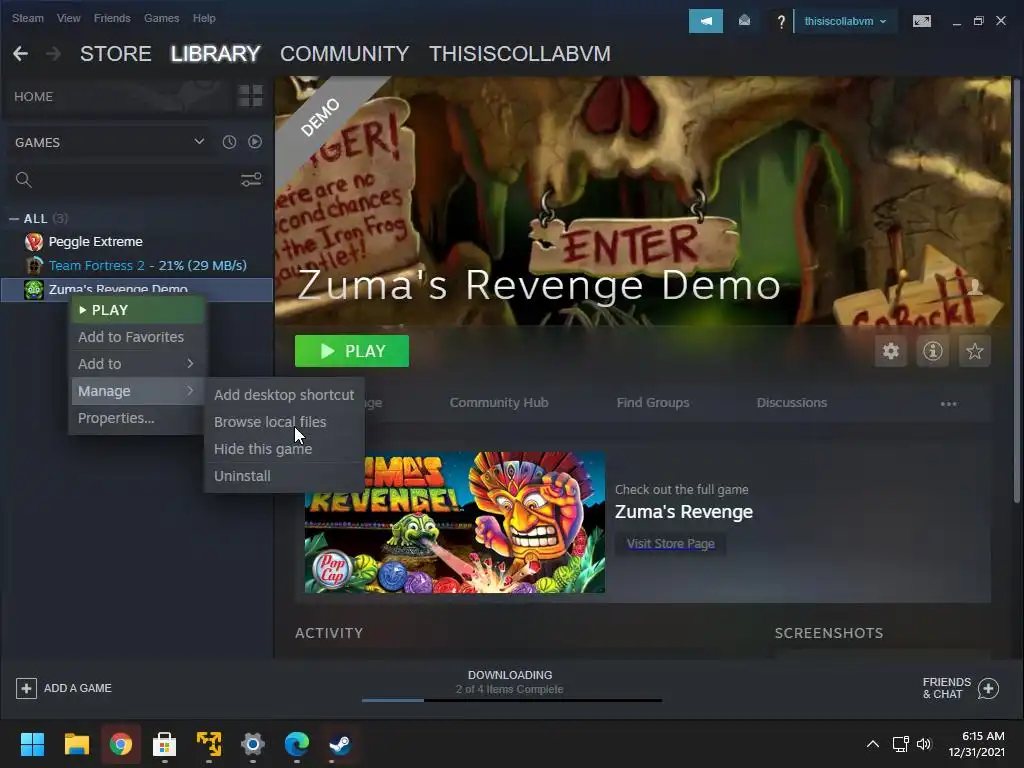1024x768 pixels.
Task: Open Settings gear on taskbar
Action: coord(253,744)
